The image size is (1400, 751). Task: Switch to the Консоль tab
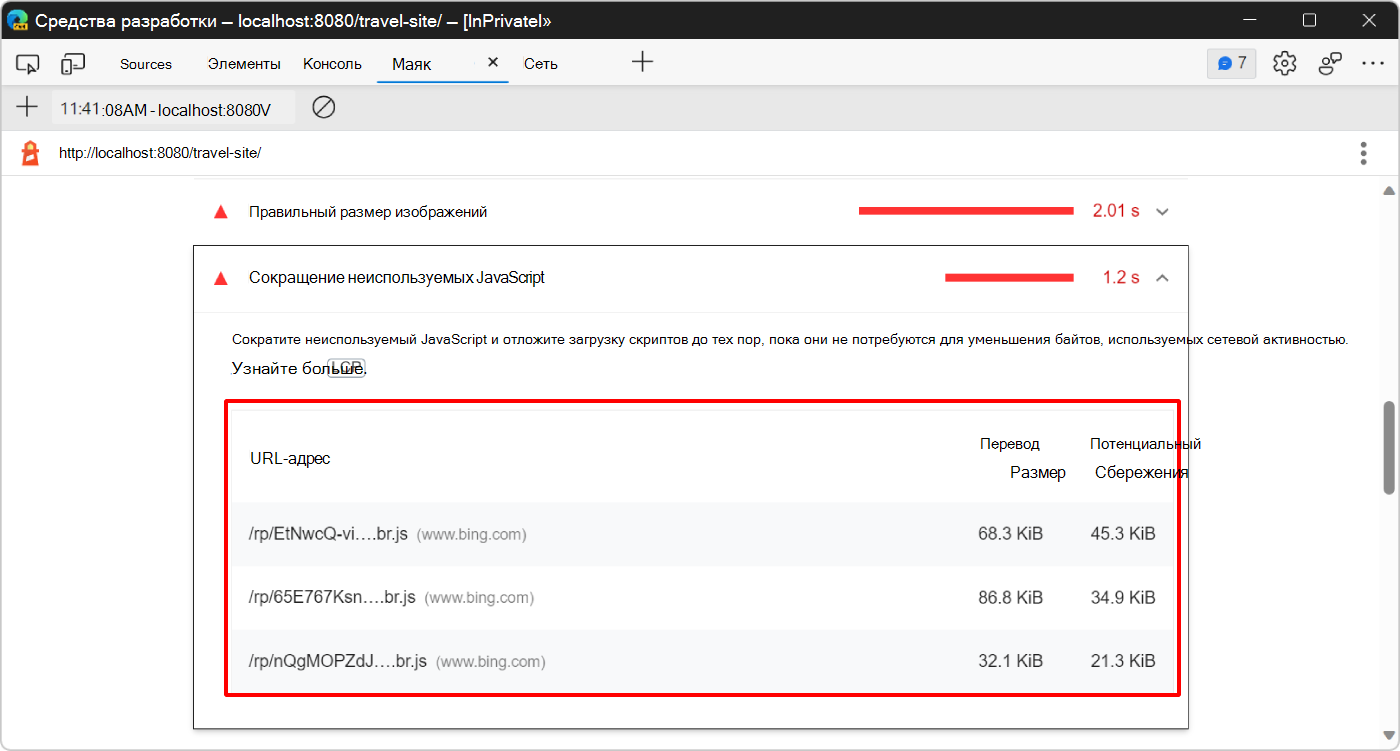coord(331,62)
